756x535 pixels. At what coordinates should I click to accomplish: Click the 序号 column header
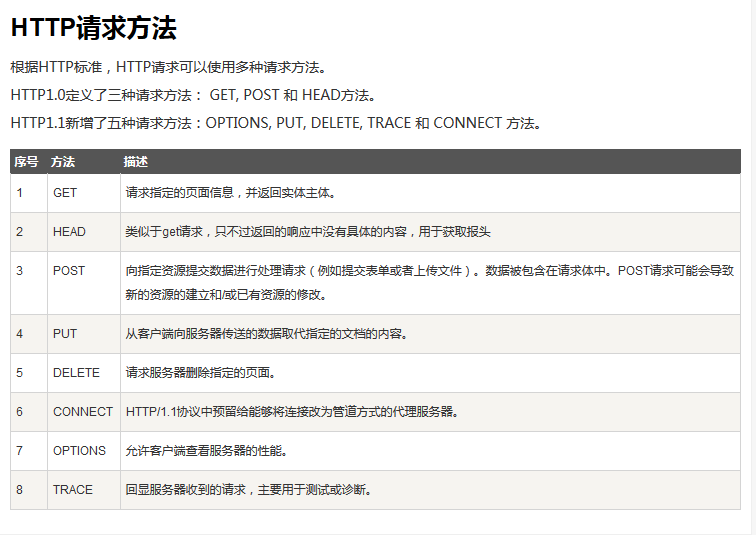pos(26,161)
